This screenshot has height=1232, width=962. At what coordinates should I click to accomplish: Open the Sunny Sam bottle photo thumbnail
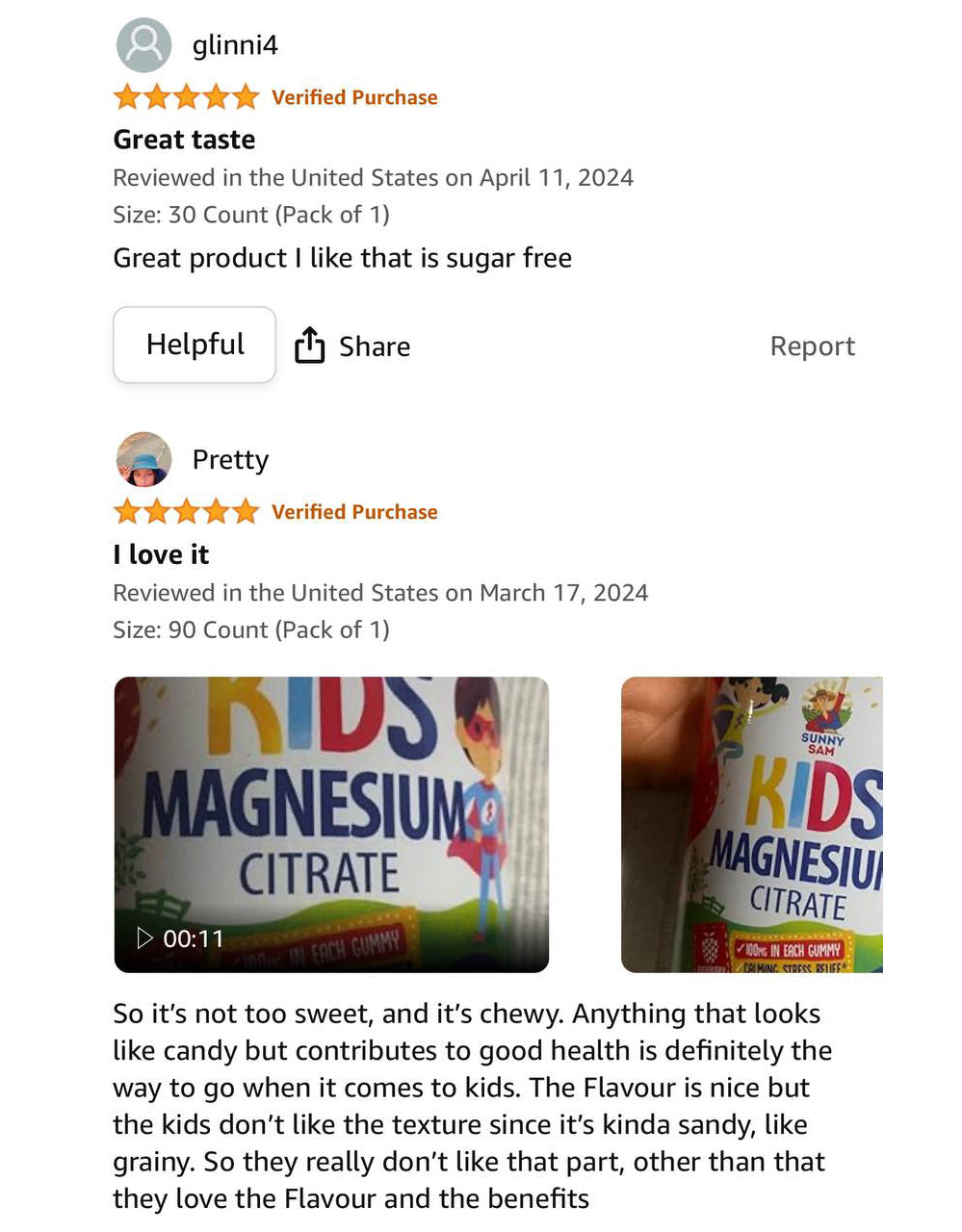(x=752, y=825)
